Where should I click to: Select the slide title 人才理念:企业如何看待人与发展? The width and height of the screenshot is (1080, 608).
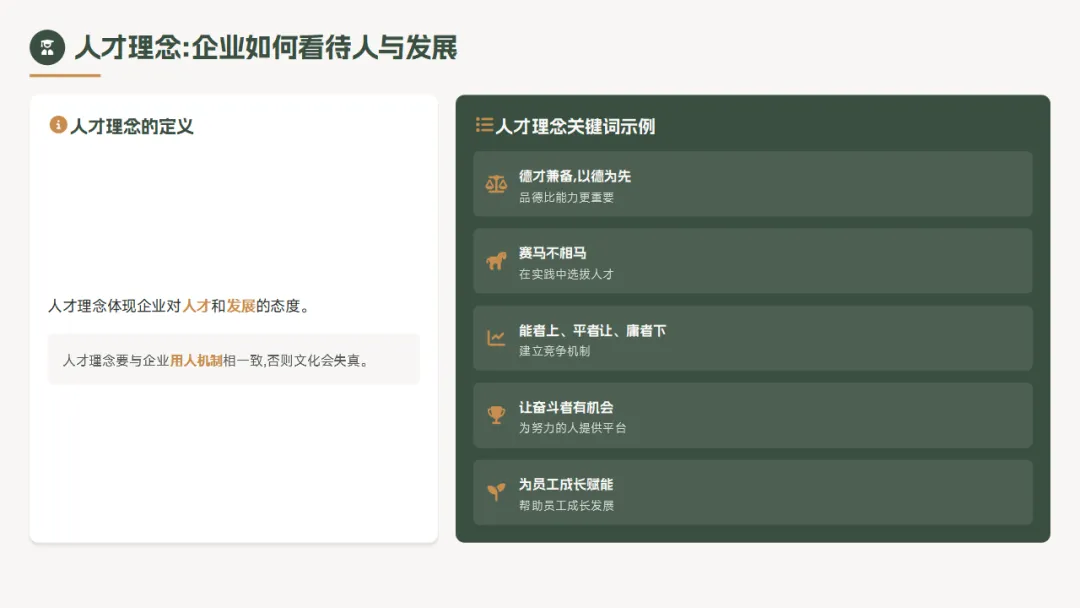266,48
